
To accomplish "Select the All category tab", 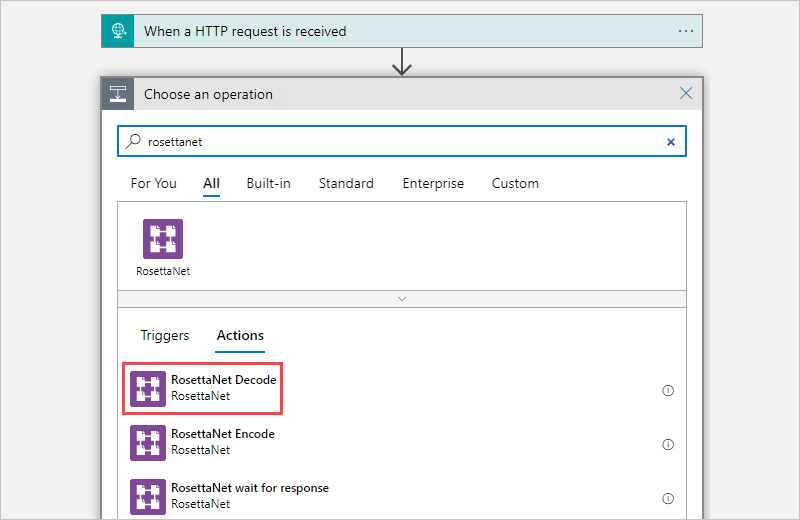I will coord(211,183).
